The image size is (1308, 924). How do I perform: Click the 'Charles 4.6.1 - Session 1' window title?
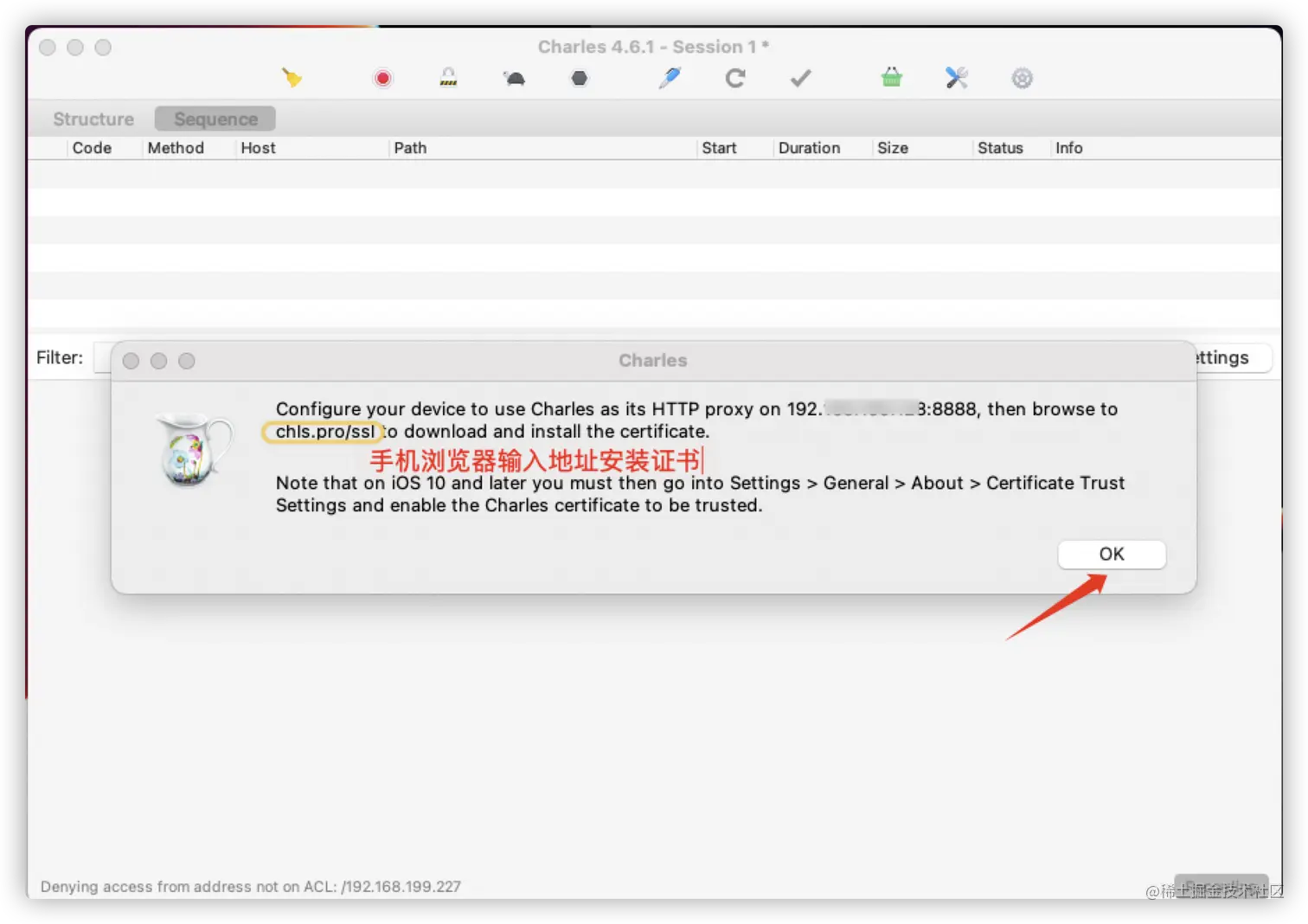[x=653, y=47]
